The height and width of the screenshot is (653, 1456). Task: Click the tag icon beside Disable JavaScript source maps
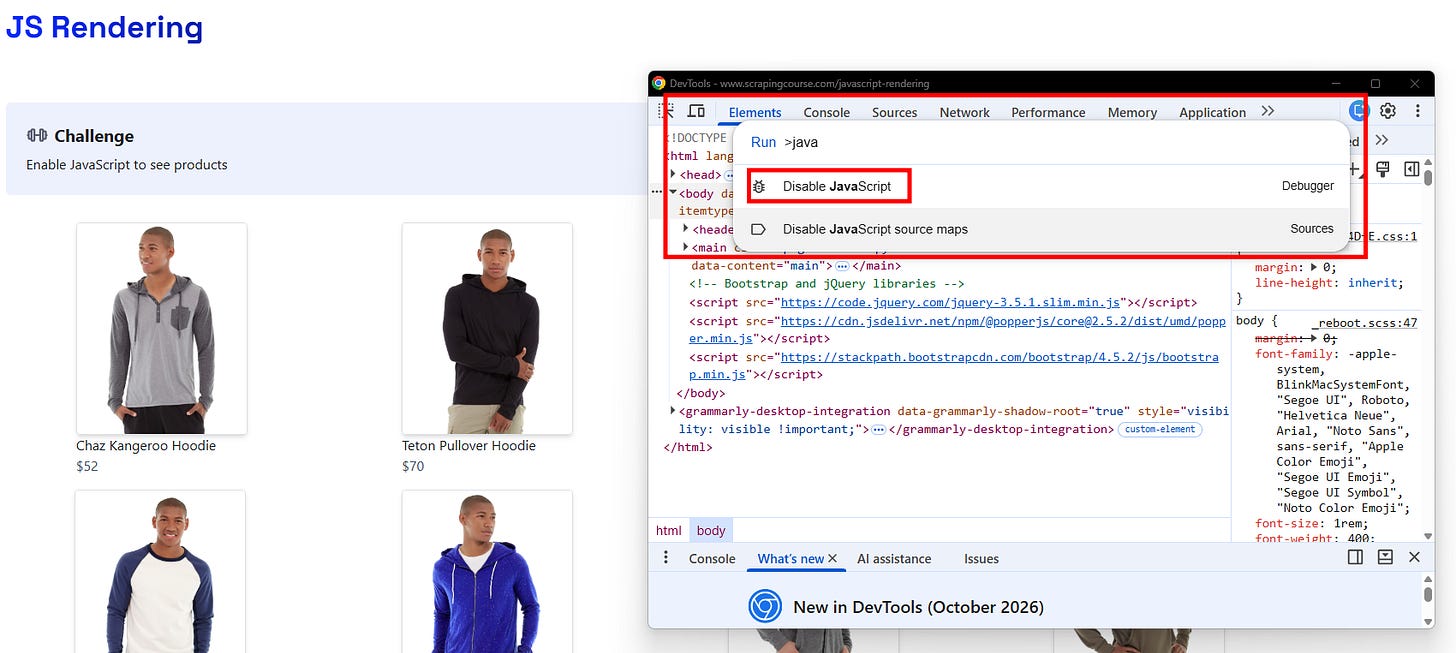click(x=759, y=229)
